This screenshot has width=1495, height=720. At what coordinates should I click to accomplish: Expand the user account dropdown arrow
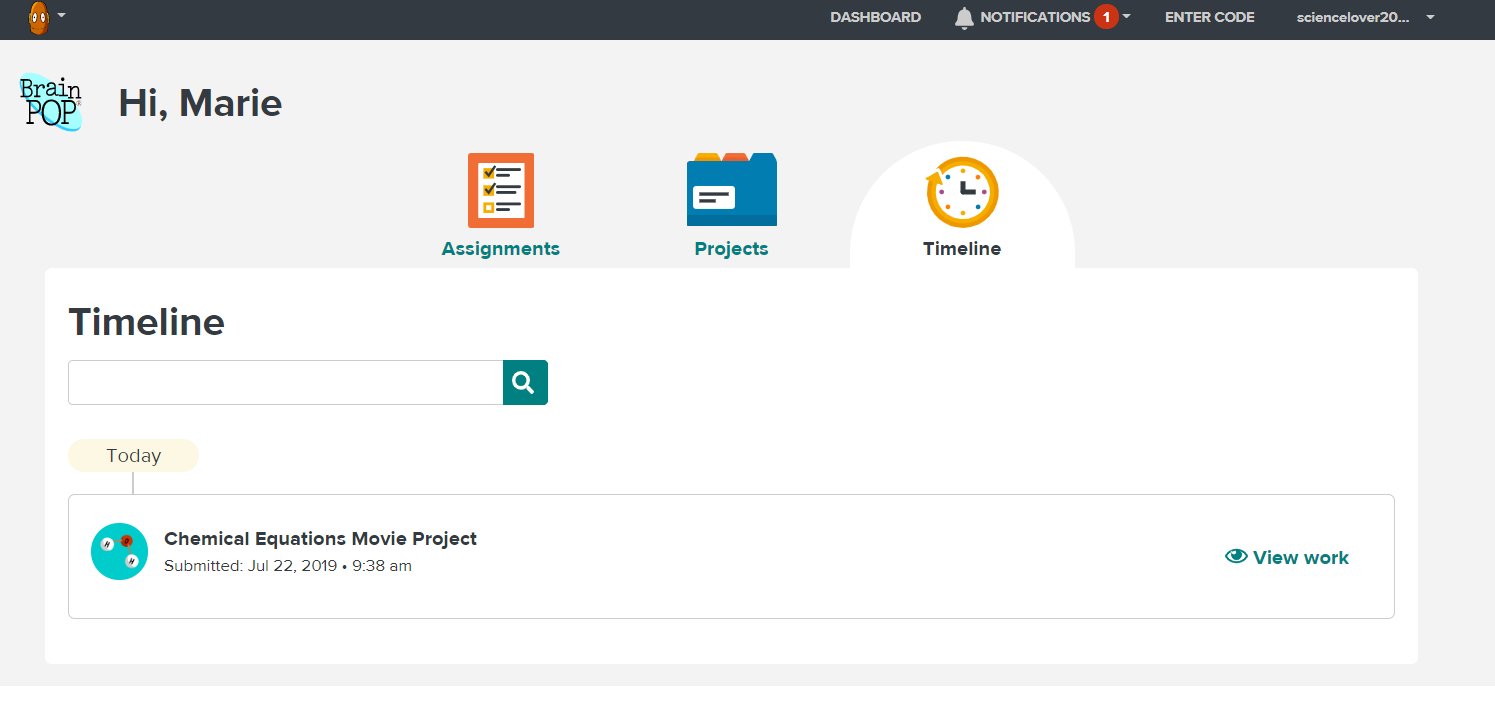[1430, 17]
